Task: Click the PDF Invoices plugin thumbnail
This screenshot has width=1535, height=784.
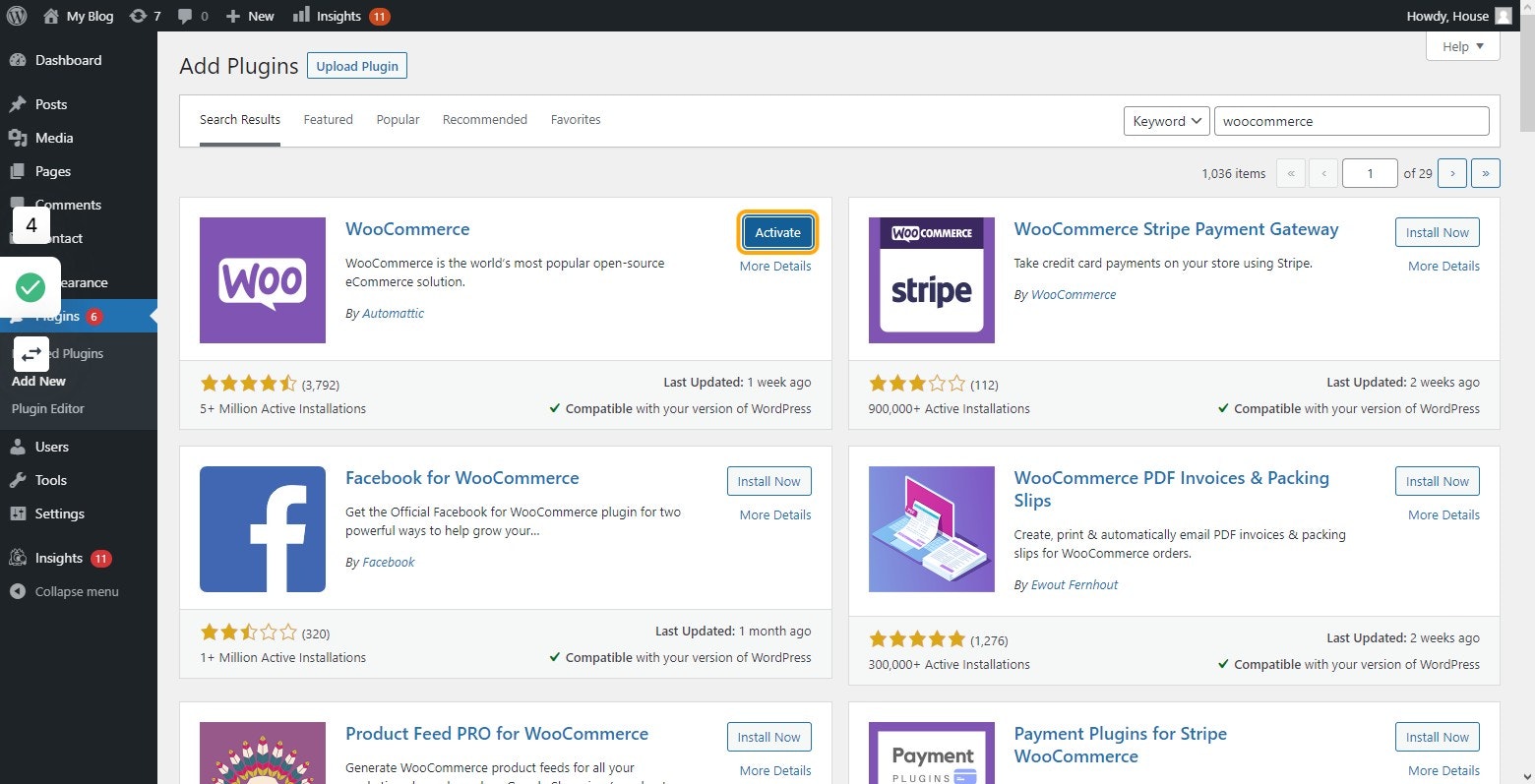Action: pyautogui.click(x=932, y=529)
